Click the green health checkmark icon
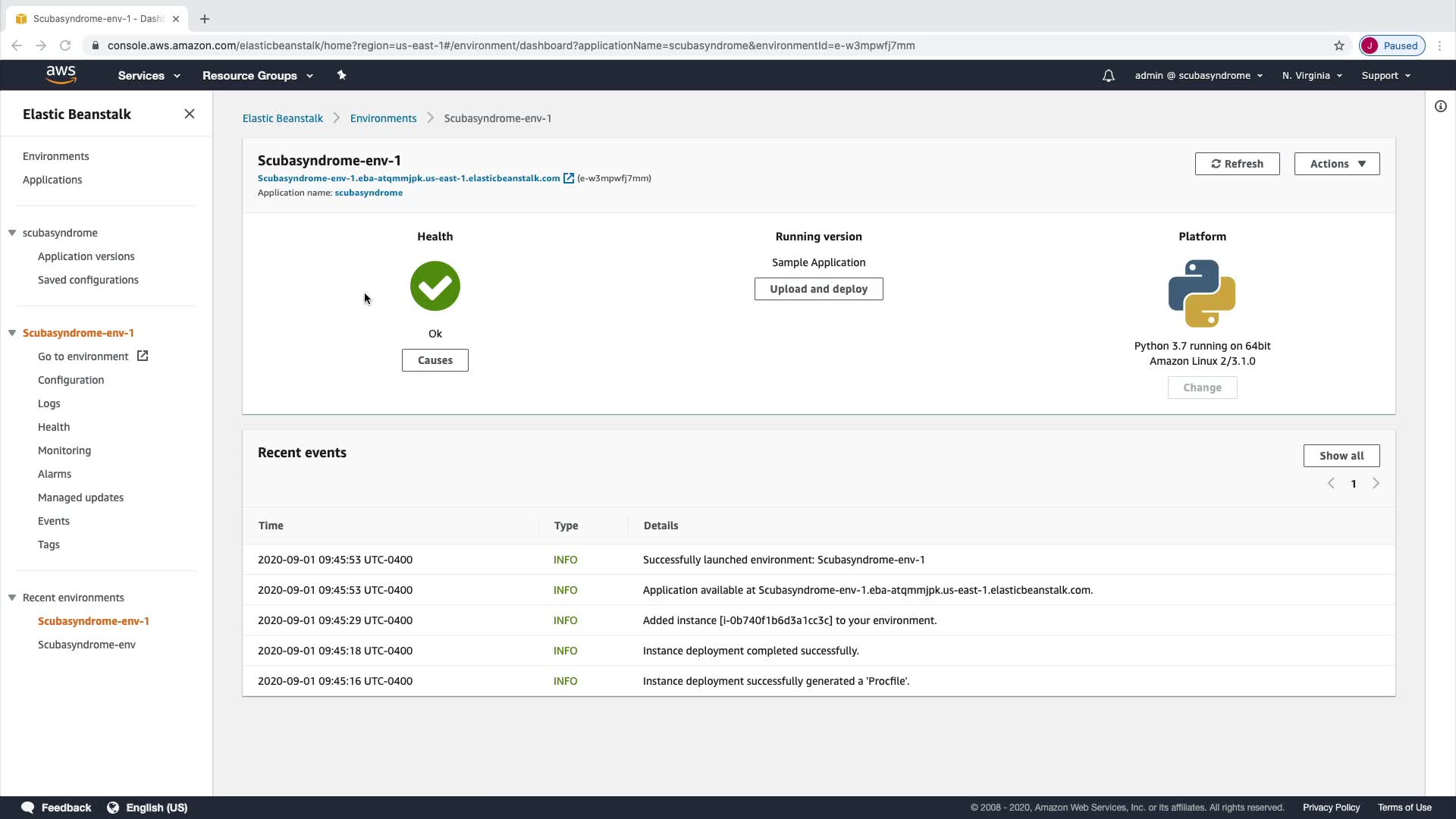The height and width of the screenshot is (819, 1456). [x=435, y=286]
